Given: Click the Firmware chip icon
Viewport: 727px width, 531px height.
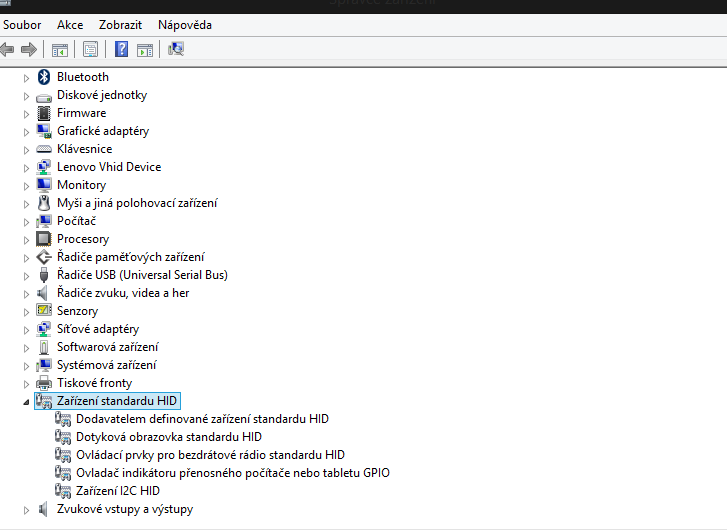Looking at the screenshot, I should click(44, 113).
